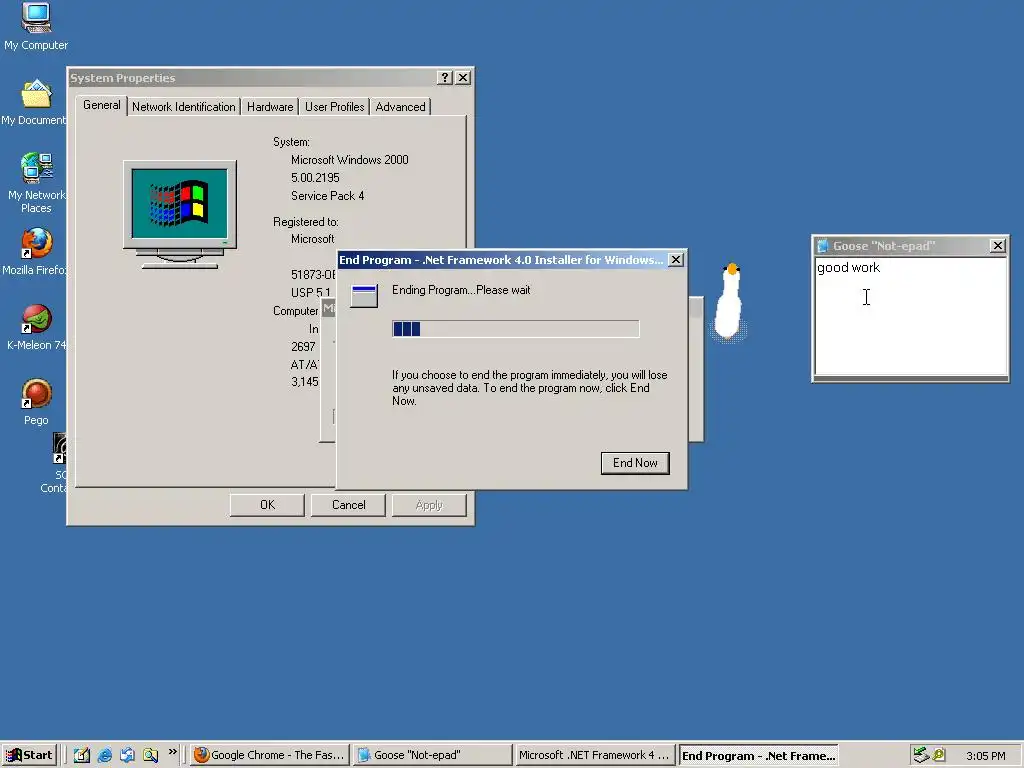Switch to the Advanced tab

coord(400,106)
